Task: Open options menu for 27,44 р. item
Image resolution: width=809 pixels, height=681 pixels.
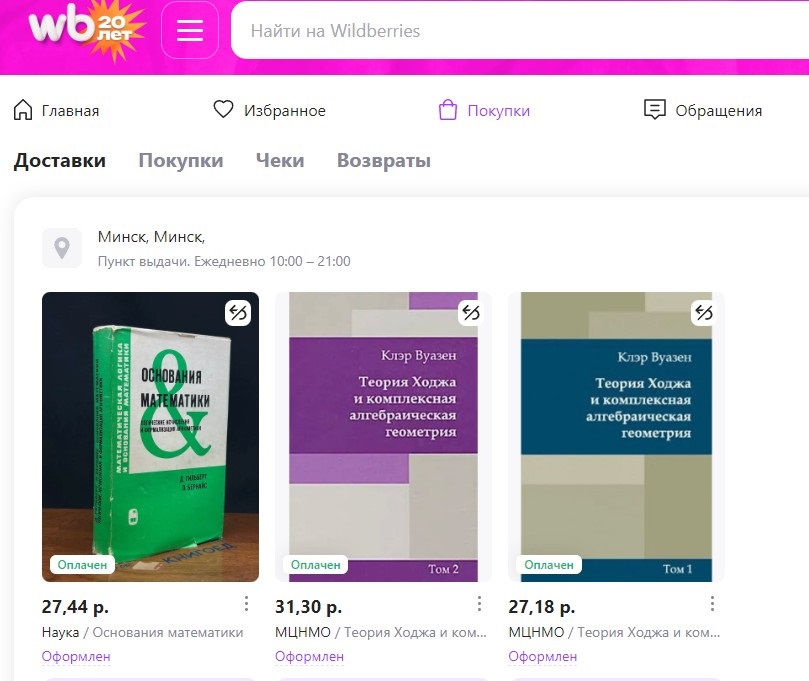Action: click(247, 604)
